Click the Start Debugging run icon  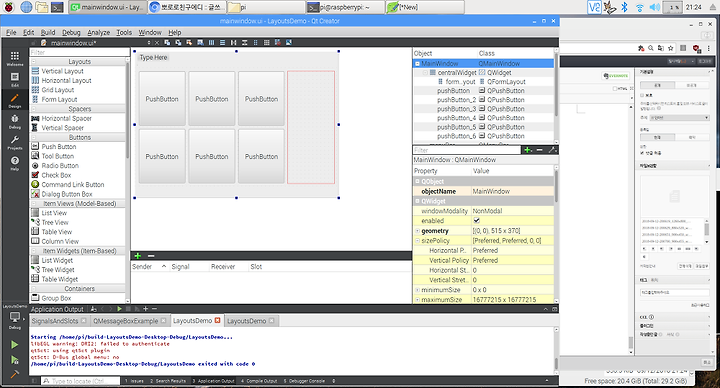[x=15, y=360]
